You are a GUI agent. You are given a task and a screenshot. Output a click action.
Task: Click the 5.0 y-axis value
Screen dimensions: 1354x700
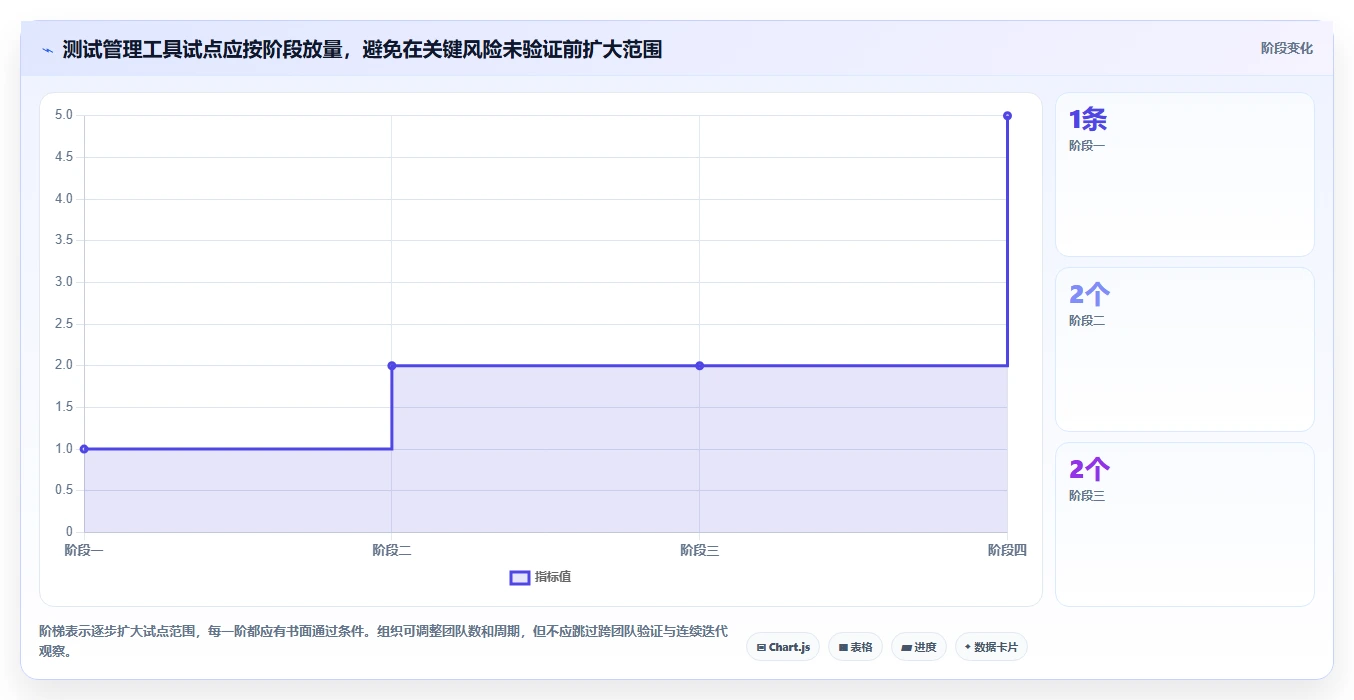[x=64, y=115]
